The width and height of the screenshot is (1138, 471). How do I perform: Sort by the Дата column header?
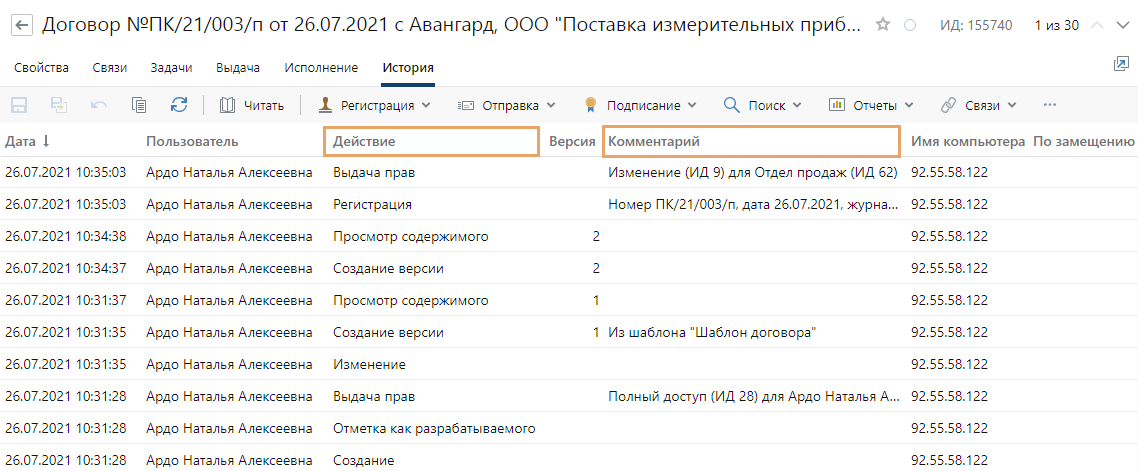pos(27,142)
